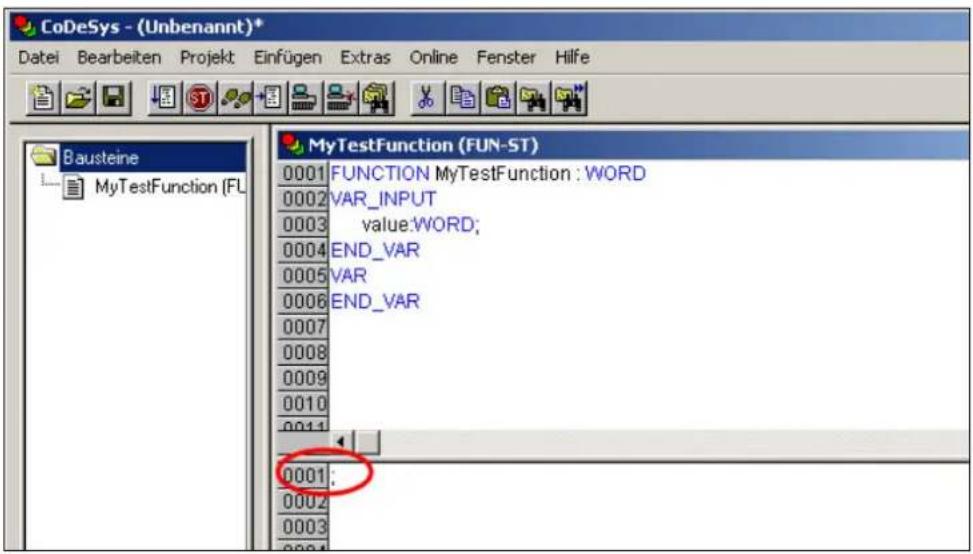Click the MyTestFunction document icon in tree
The image size is (973, 554).
pyautogui.click(x=74, y=187)
